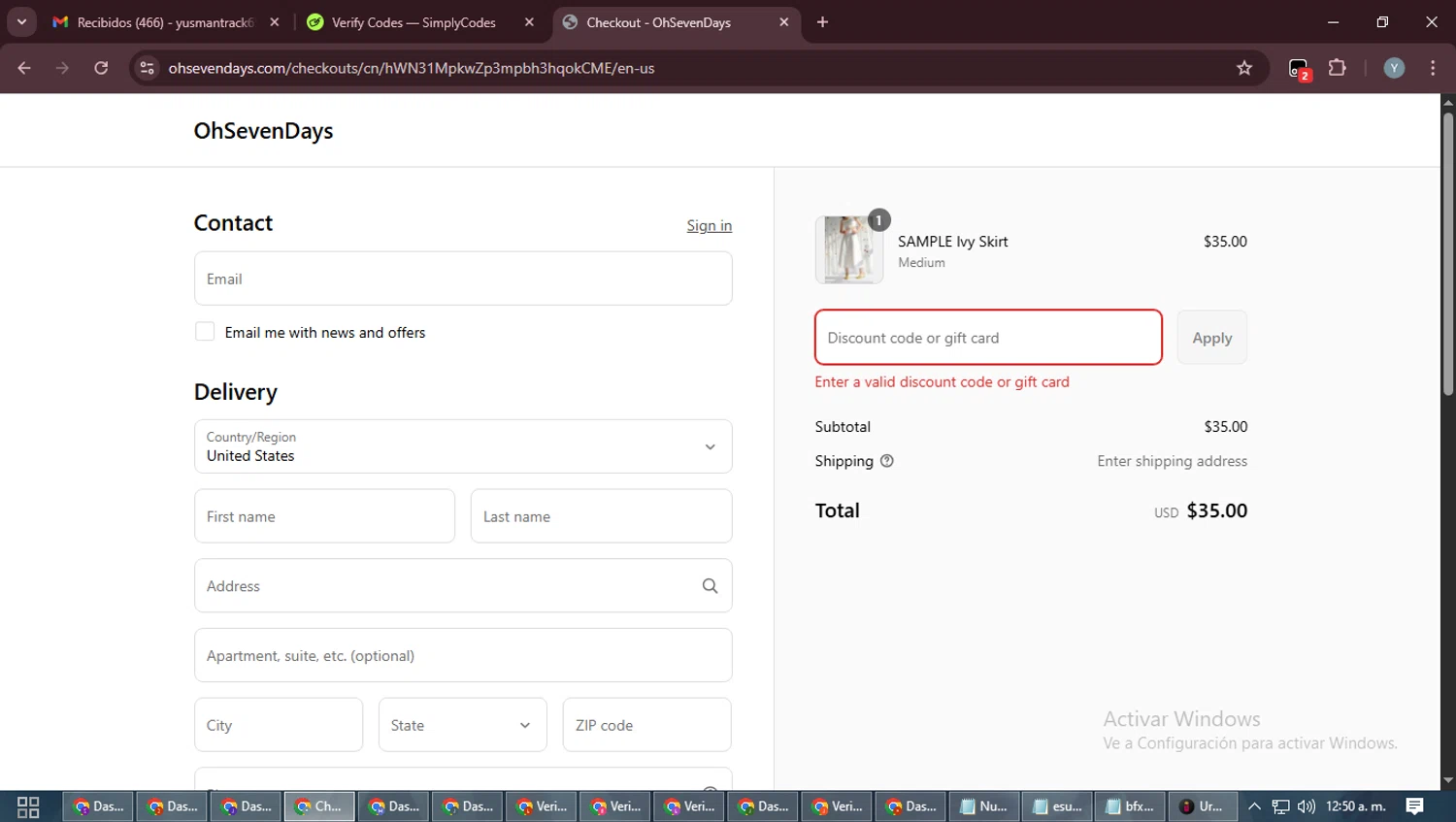Click the Enter shipping address text

click(x=1173, y=461)
